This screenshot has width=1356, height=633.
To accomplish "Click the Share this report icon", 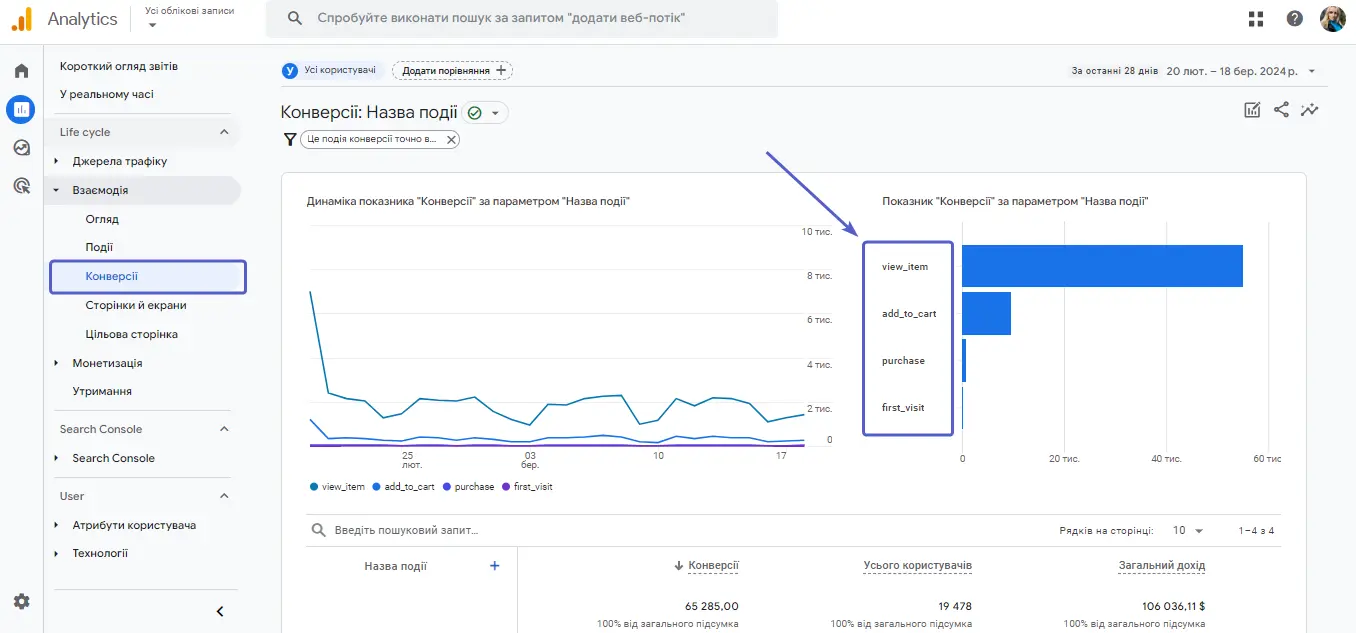I will point(1281,110).
